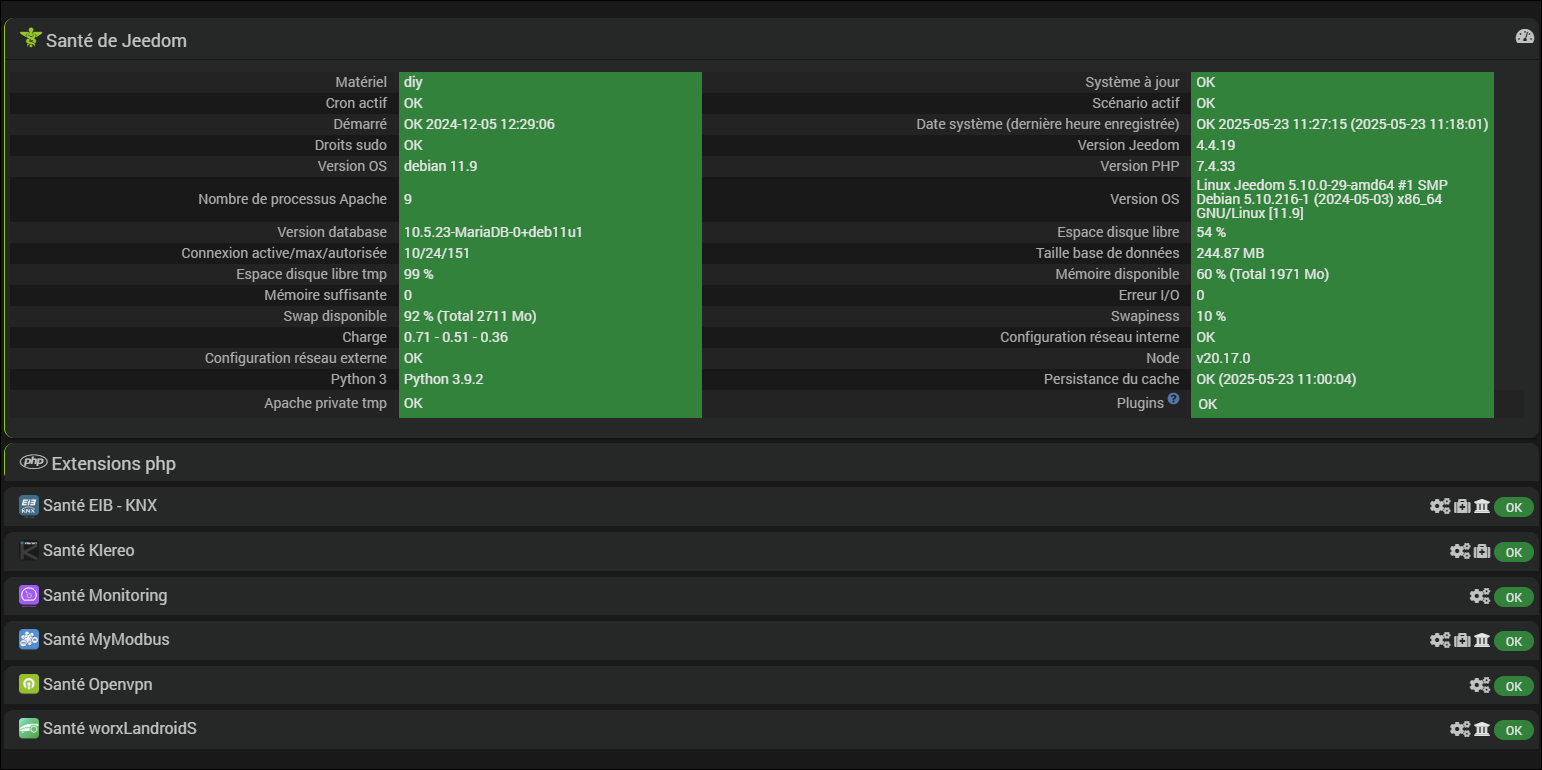Open configuration gears on Santé Klereo row
The width and height of the screenshot is (1542, 770).
click(1460, 551)
